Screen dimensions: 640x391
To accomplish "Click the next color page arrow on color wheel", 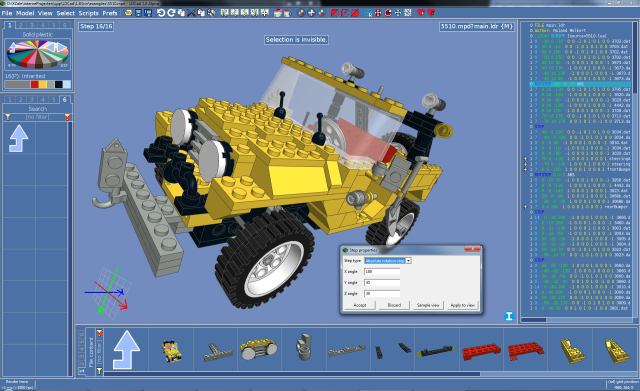I will click(x=61, y=48).
